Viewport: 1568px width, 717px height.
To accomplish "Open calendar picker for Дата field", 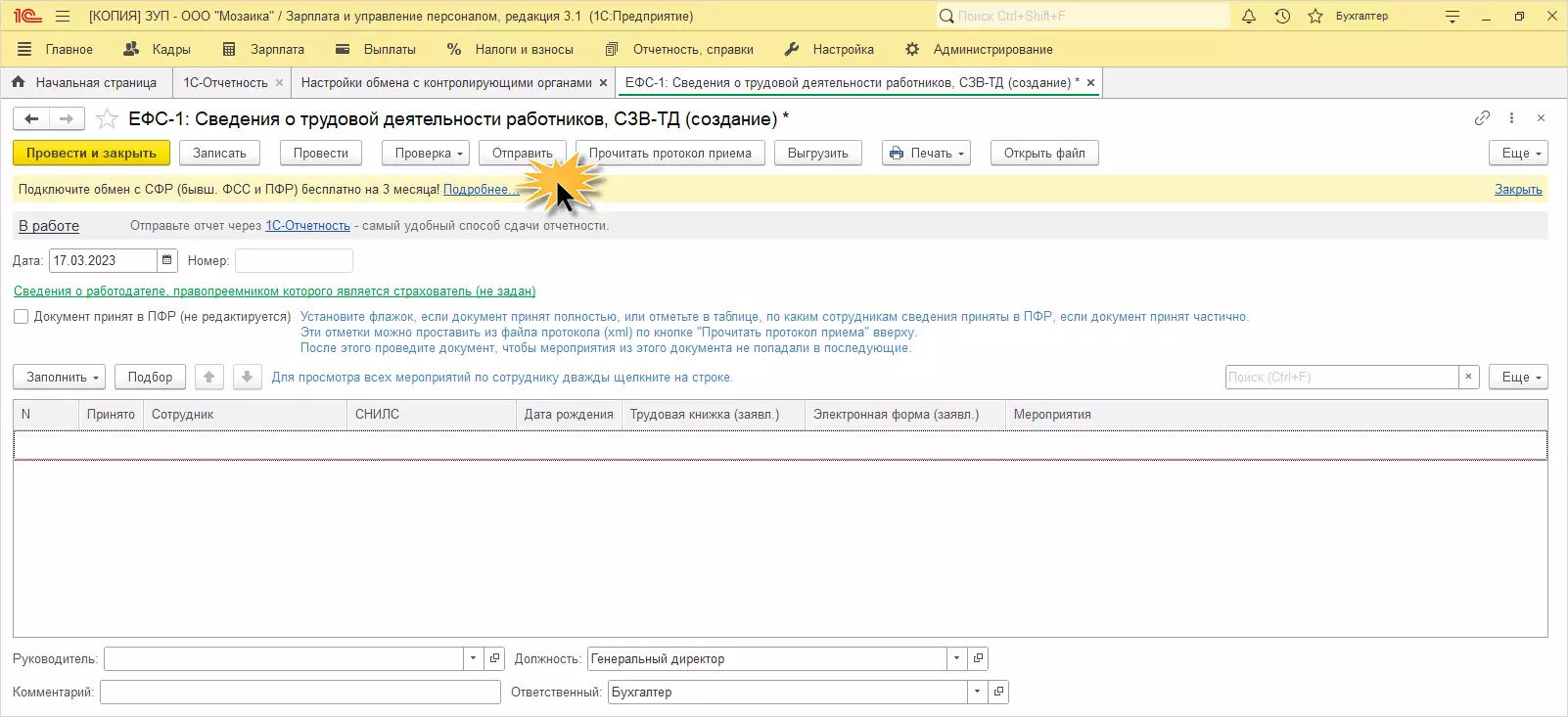I will coord(166,260).
